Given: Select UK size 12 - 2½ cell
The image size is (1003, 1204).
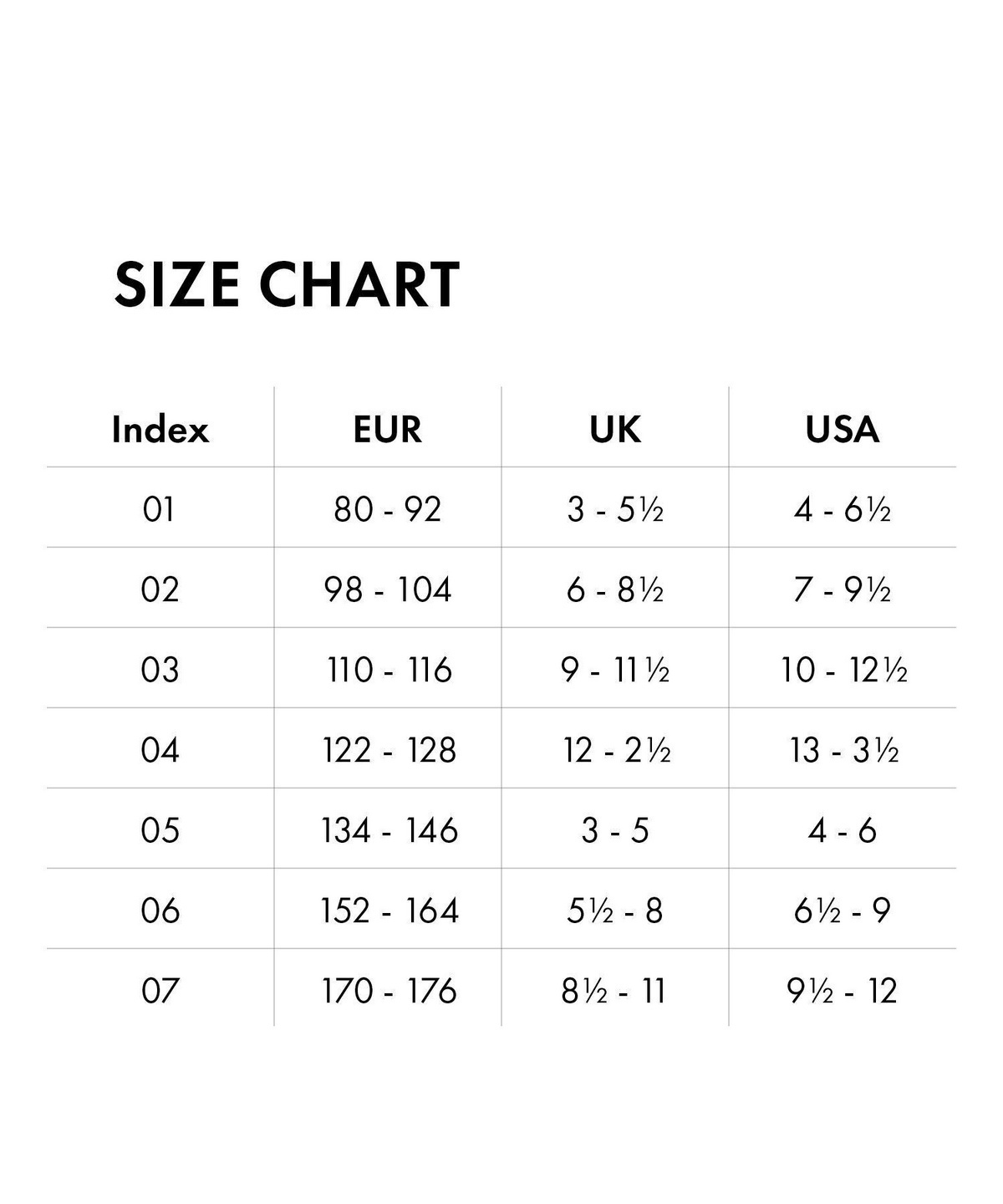Looking at the screenshot, I should point(615,750).
